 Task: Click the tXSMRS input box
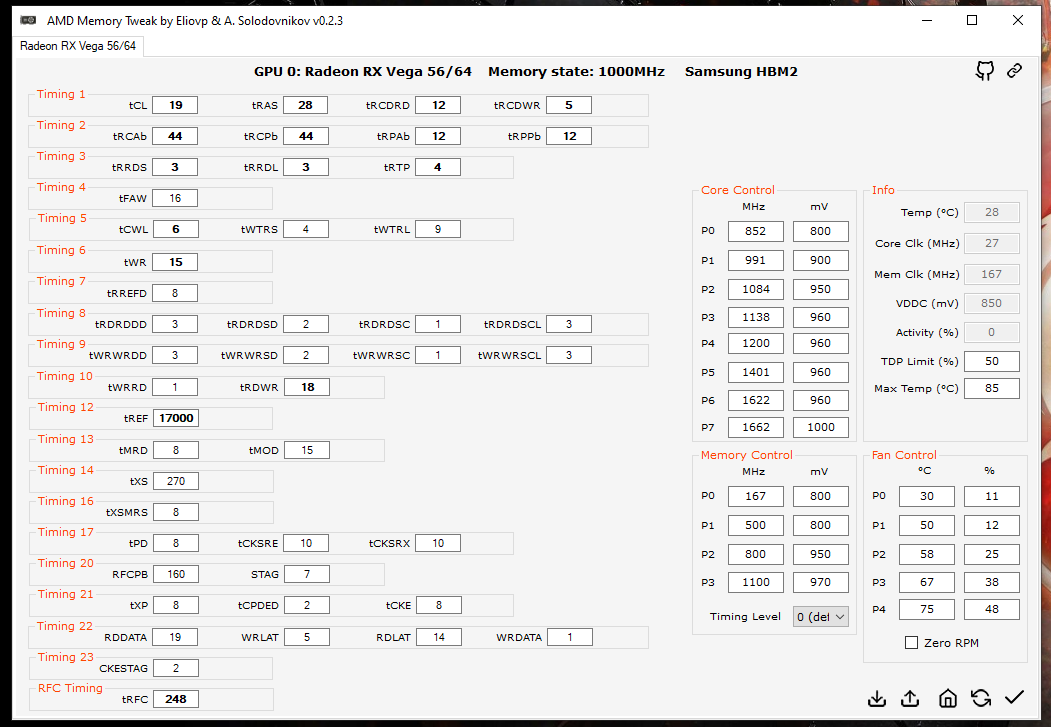[x=176, y=512]
